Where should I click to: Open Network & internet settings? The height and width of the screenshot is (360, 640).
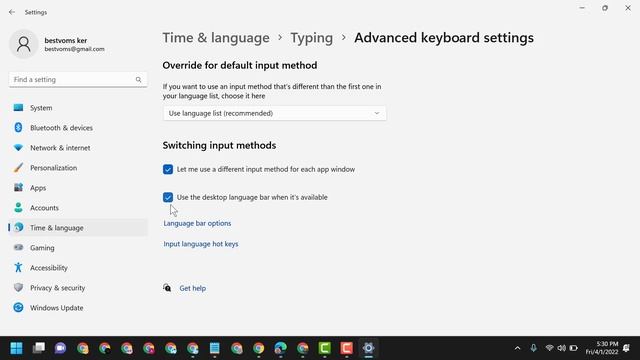coord(78,148)
